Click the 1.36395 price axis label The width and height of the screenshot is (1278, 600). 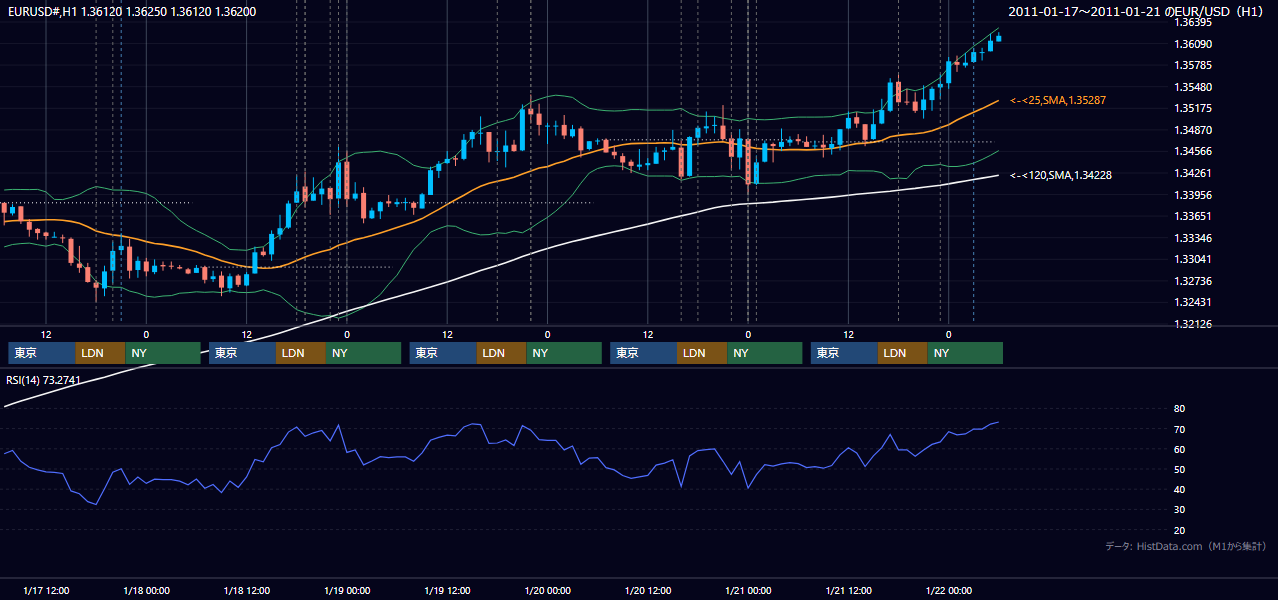tap(1192, 22)
